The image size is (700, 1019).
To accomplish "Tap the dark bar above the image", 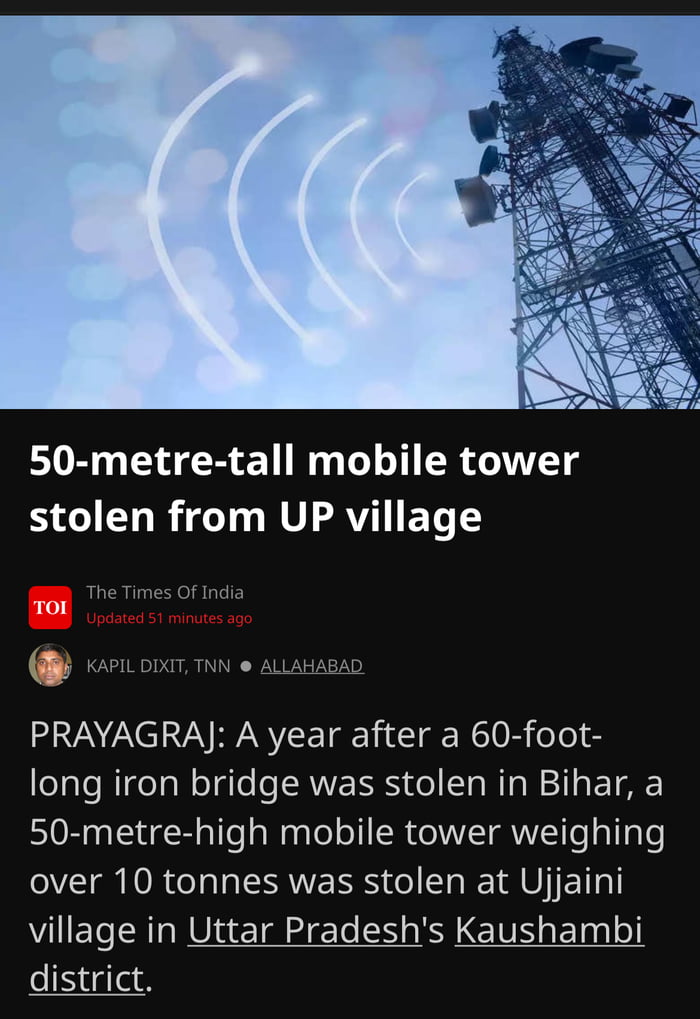I will [350, 7].
